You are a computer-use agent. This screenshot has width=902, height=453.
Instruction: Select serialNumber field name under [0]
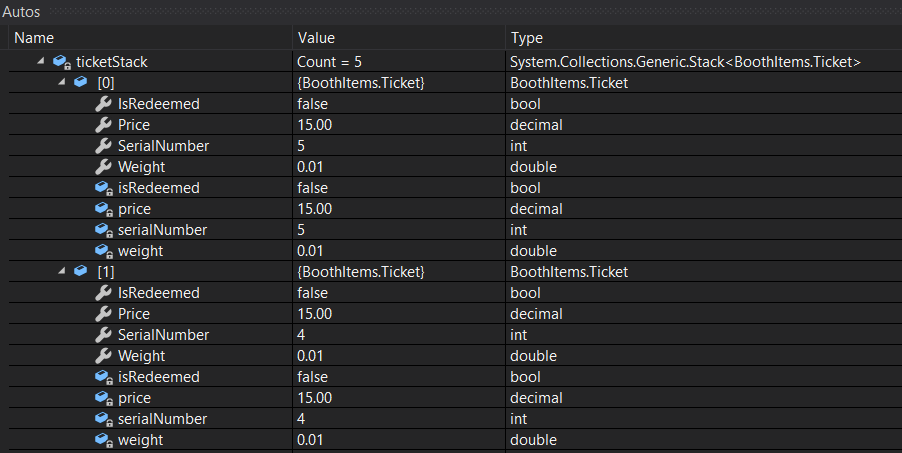point(162,230)
